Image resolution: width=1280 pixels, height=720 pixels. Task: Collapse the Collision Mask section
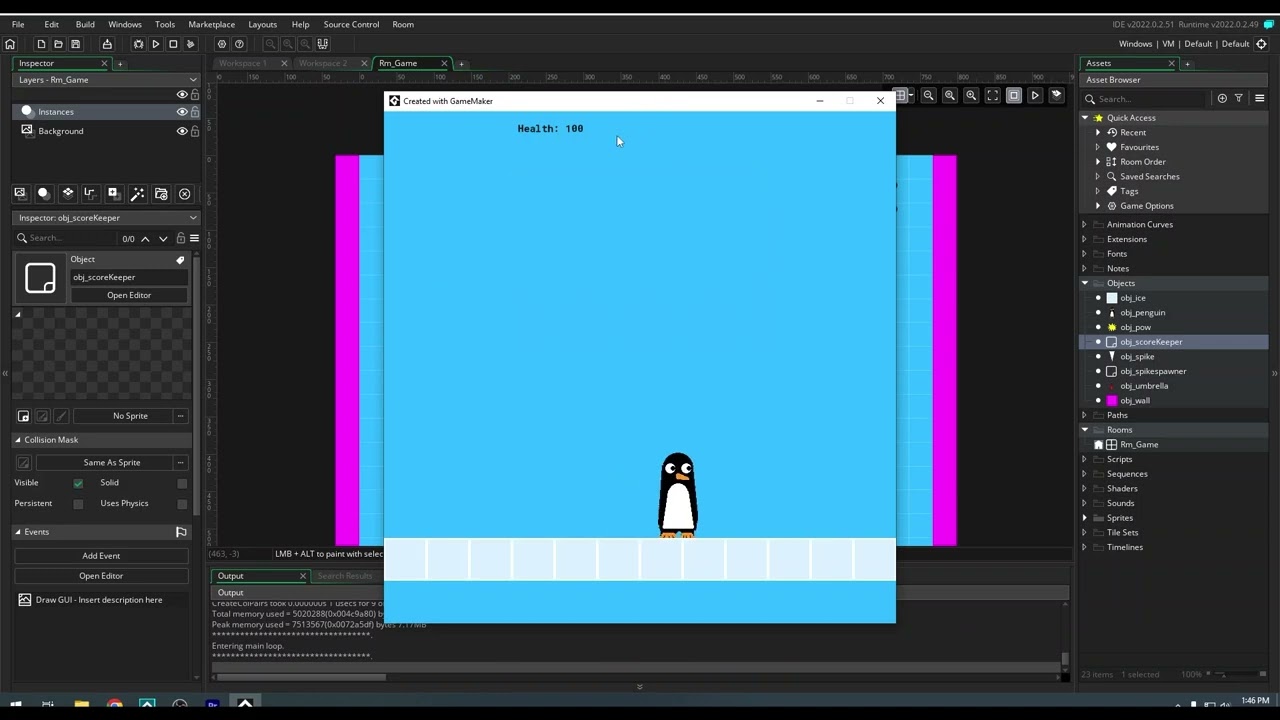point(18,440)
